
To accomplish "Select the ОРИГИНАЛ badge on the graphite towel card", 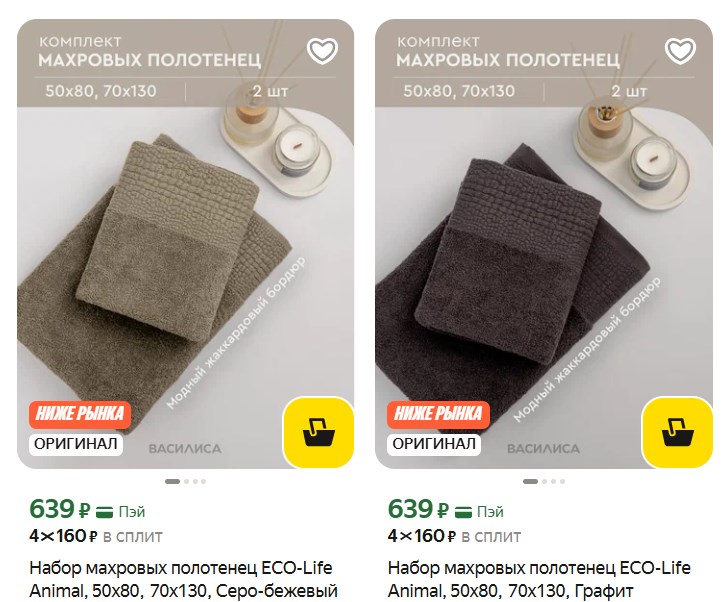I will pos(434,444).
